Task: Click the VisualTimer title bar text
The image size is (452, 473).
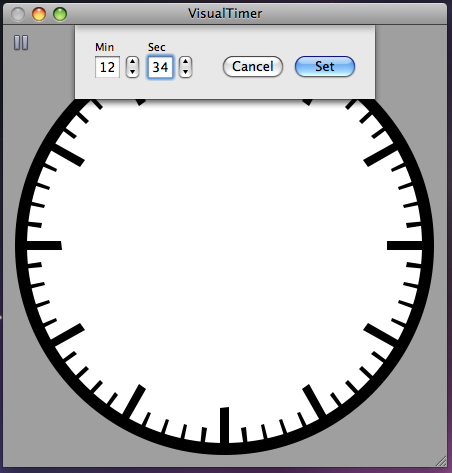Action: pyautogui.click(x=225, y=14)
